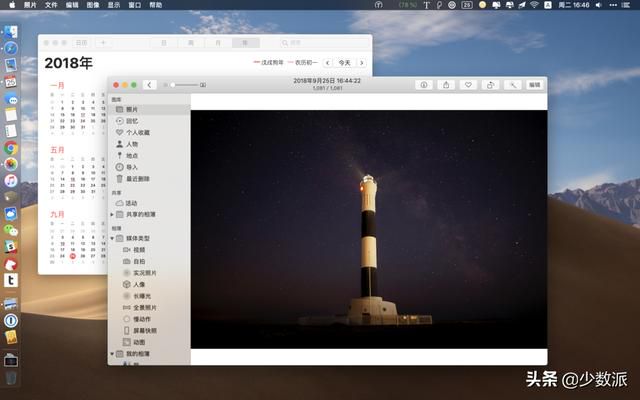Open the 图像 menu
This screenshot has height=400, width=640.
tap(93, 5)
